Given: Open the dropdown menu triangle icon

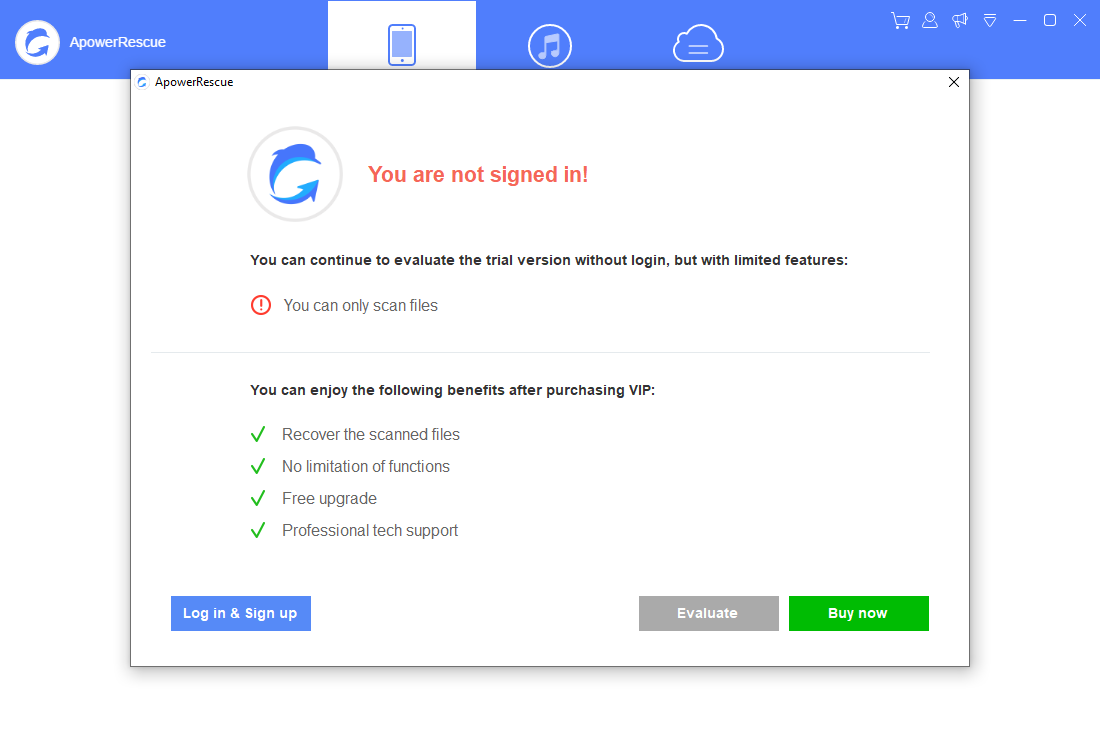Looking at the screenshot, I should point(990,20).
